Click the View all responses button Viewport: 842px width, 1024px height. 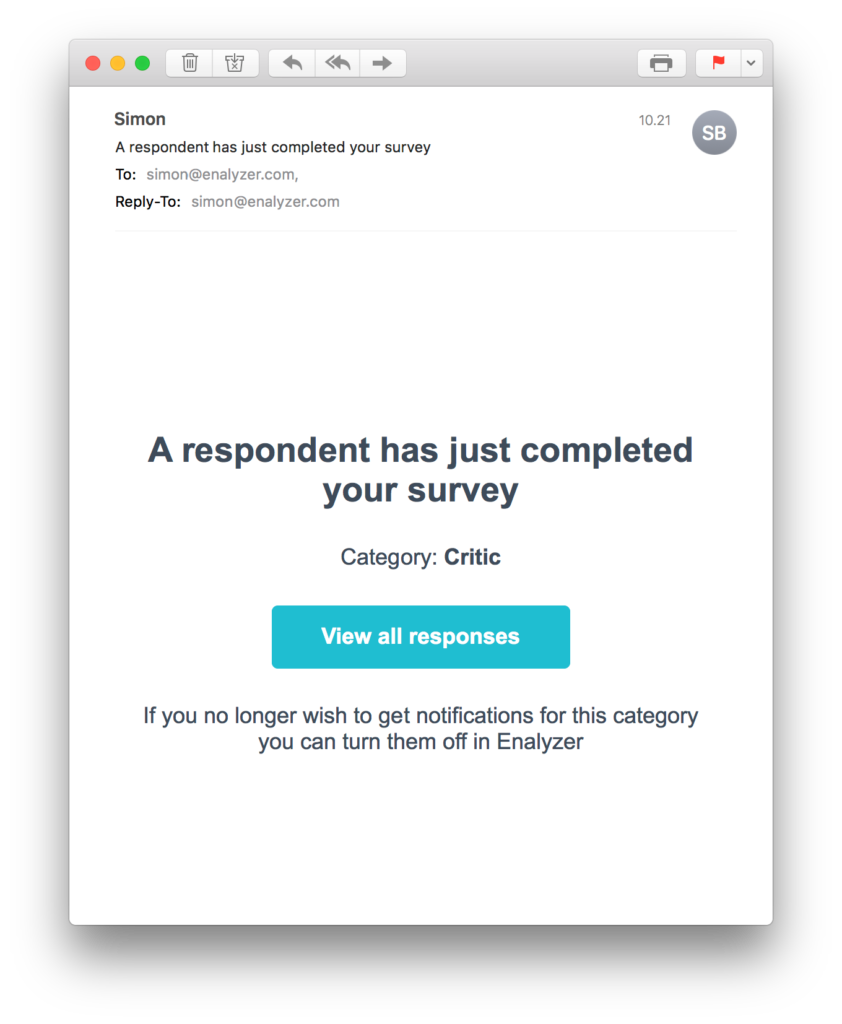coord(420,637)
